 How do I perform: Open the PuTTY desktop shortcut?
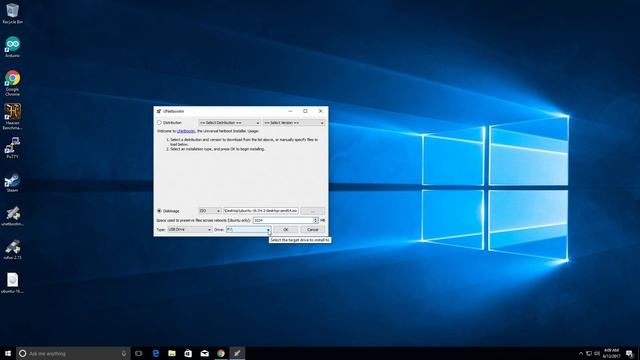pos(12,148)
